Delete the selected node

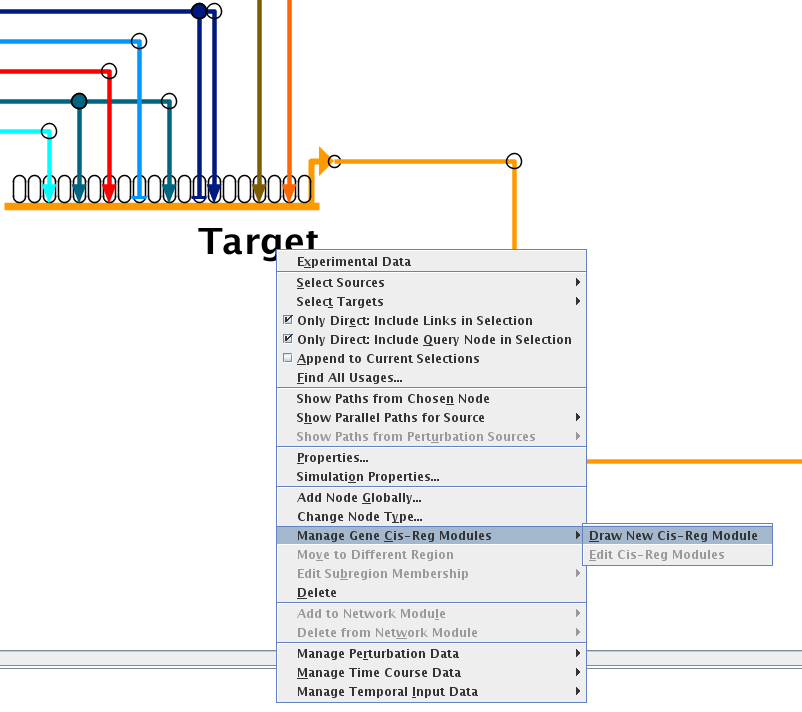point(317,593)
